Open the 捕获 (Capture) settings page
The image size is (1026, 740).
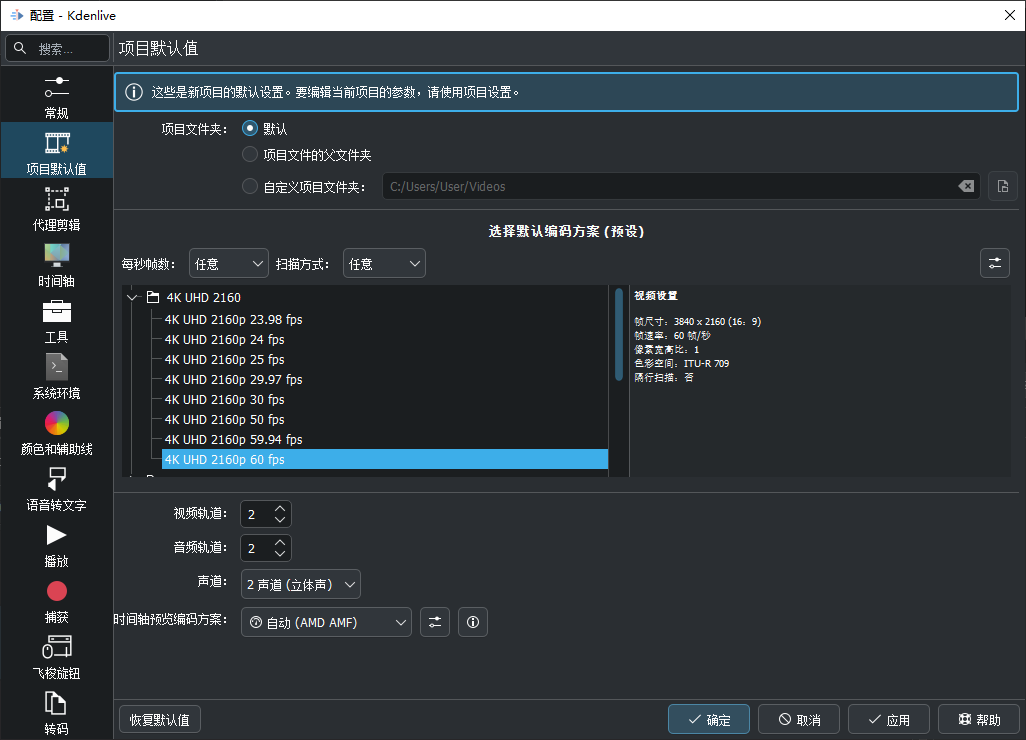click(55, 598)
